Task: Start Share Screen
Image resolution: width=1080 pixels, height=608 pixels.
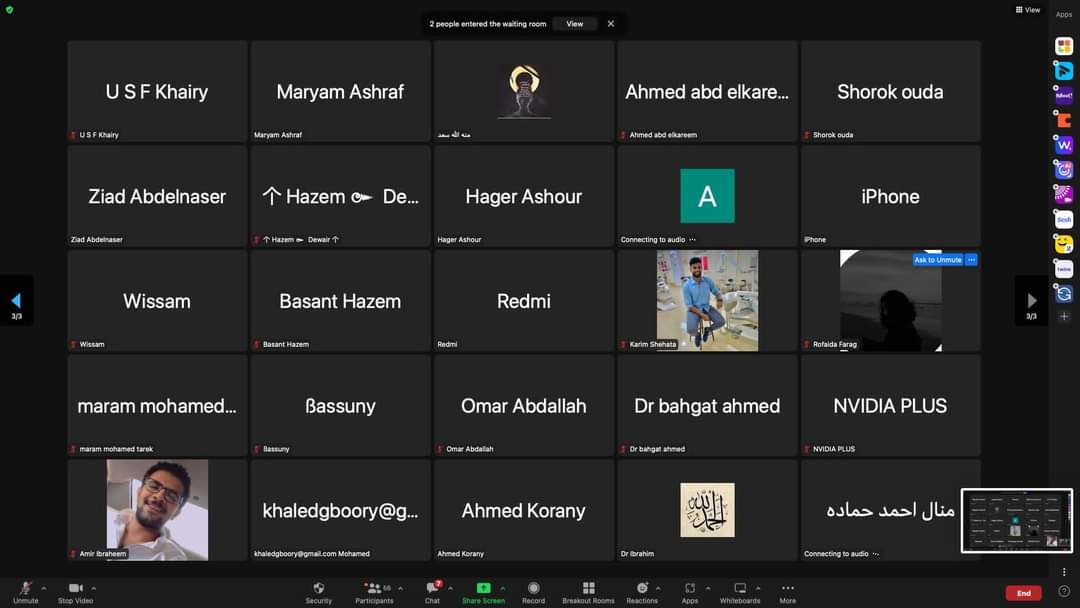Action: point(483,590)
